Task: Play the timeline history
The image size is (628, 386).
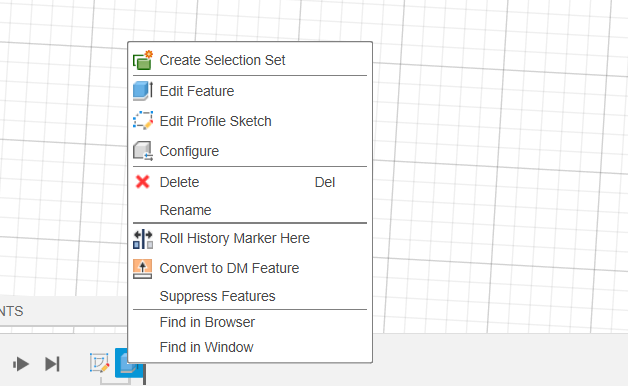Action: pos(21,364)
